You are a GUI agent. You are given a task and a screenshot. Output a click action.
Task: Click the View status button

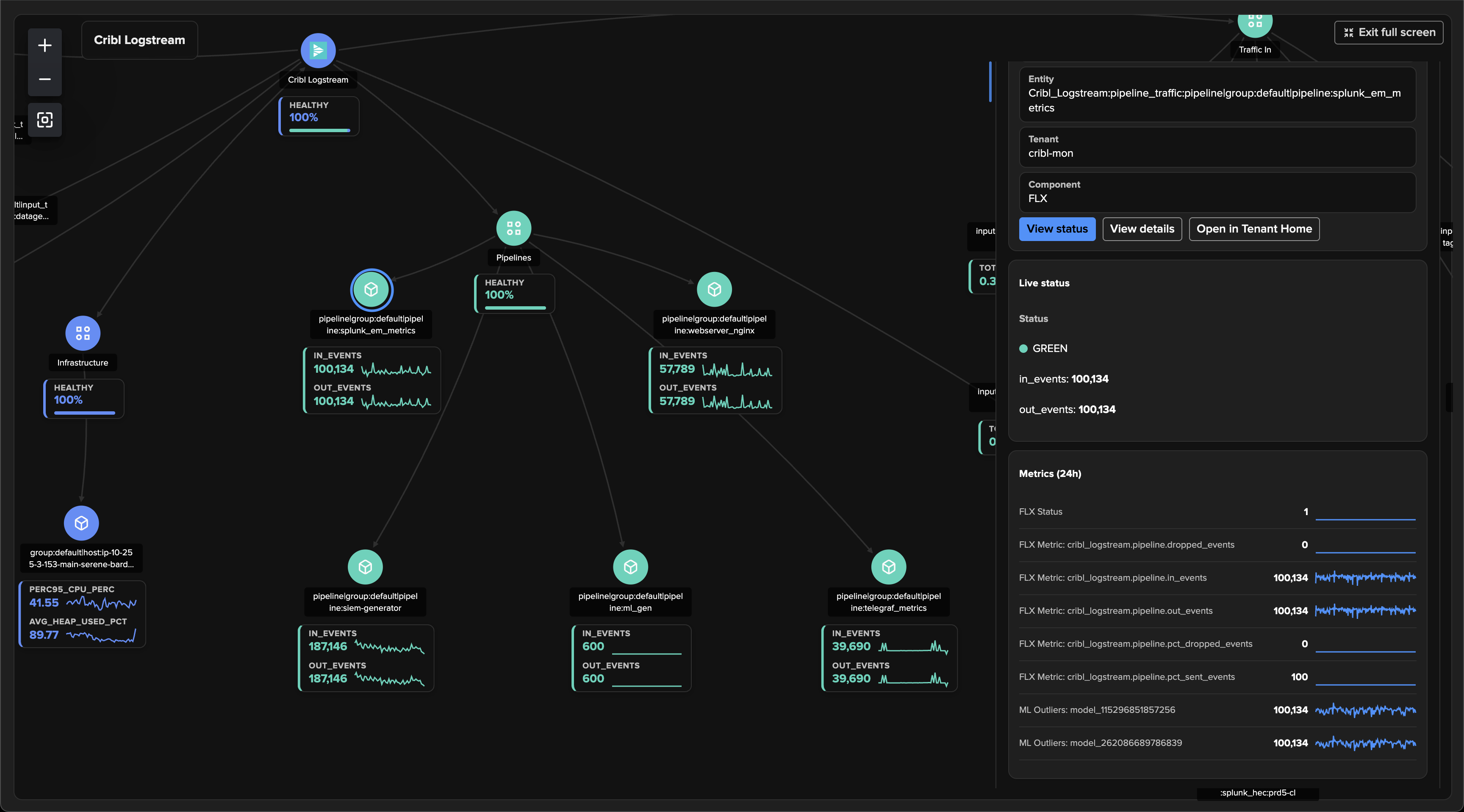coord(1057,229)
